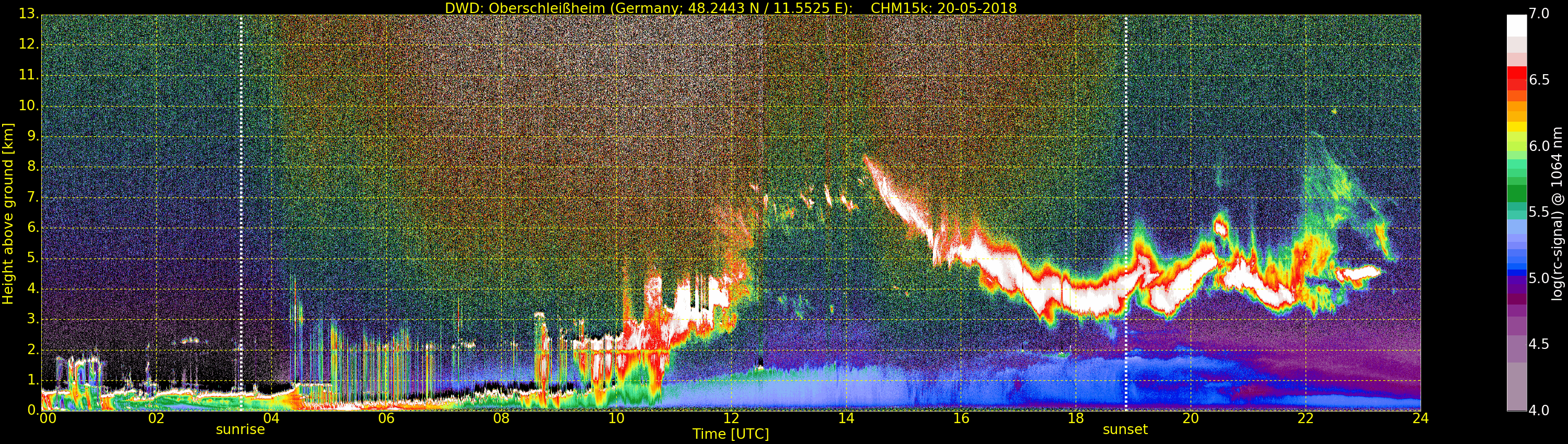Click the 'sunset' label below the time axis
Image resolution: width=1568 pixels, height=444 pixels.
coord(1125,429)
